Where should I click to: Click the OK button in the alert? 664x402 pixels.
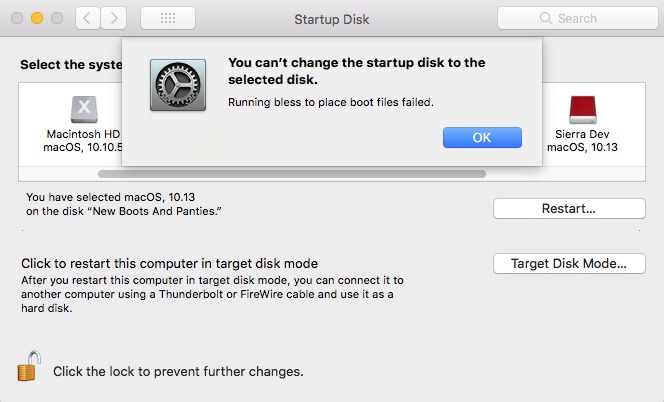482,137
